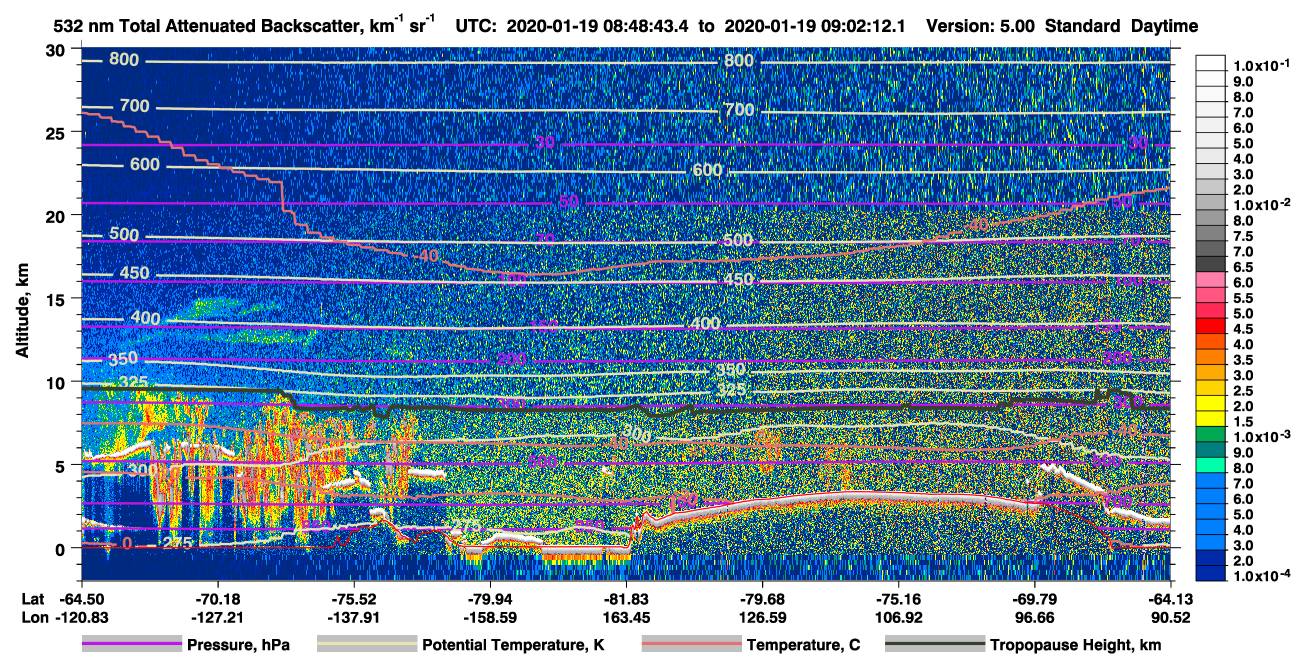Click the longitude value -137.91
1300x667 pixels.
point(353,617)
